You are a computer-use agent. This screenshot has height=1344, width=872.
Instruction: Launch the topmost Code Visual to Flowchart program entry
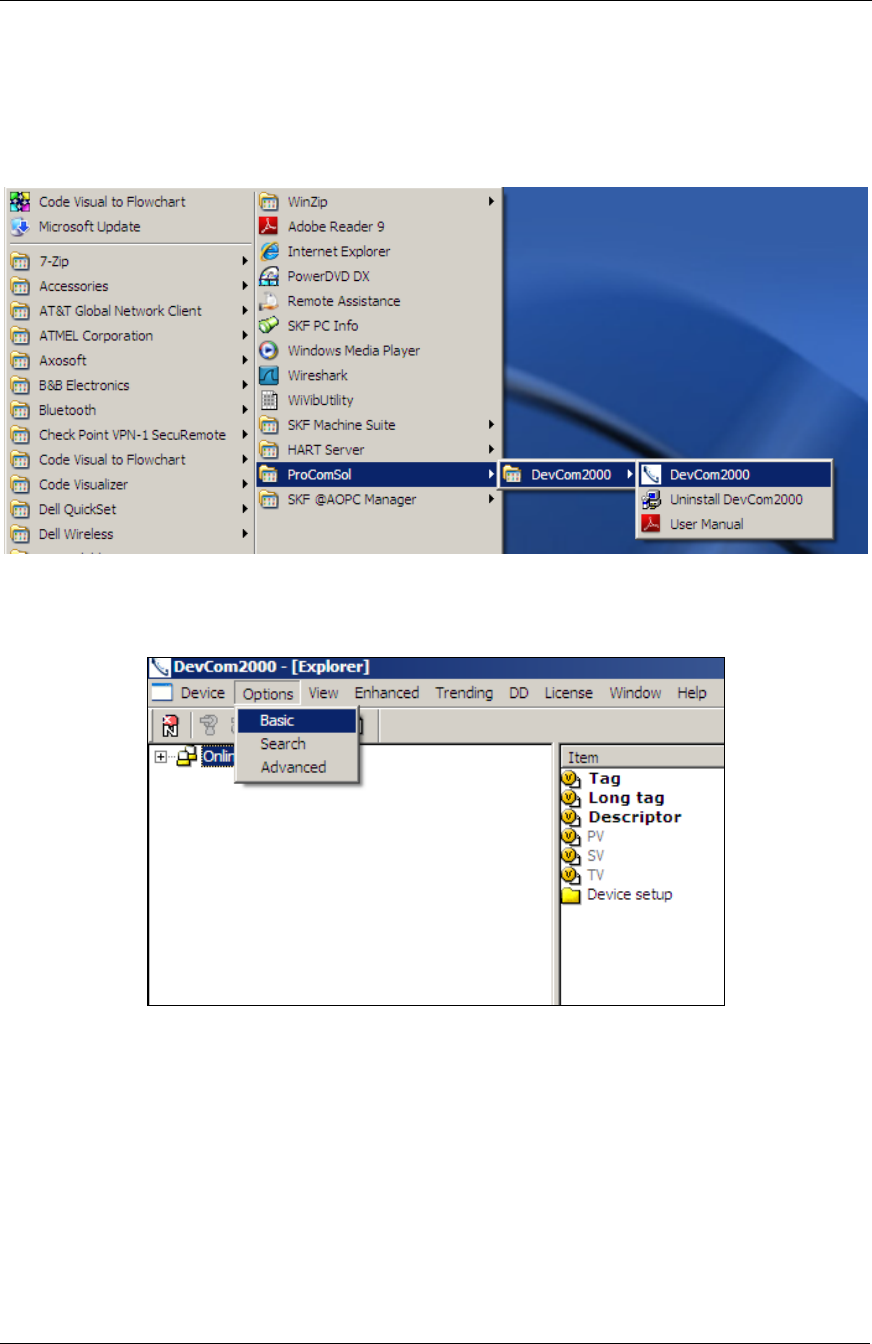pyautogui.click(x=129, y=201)
